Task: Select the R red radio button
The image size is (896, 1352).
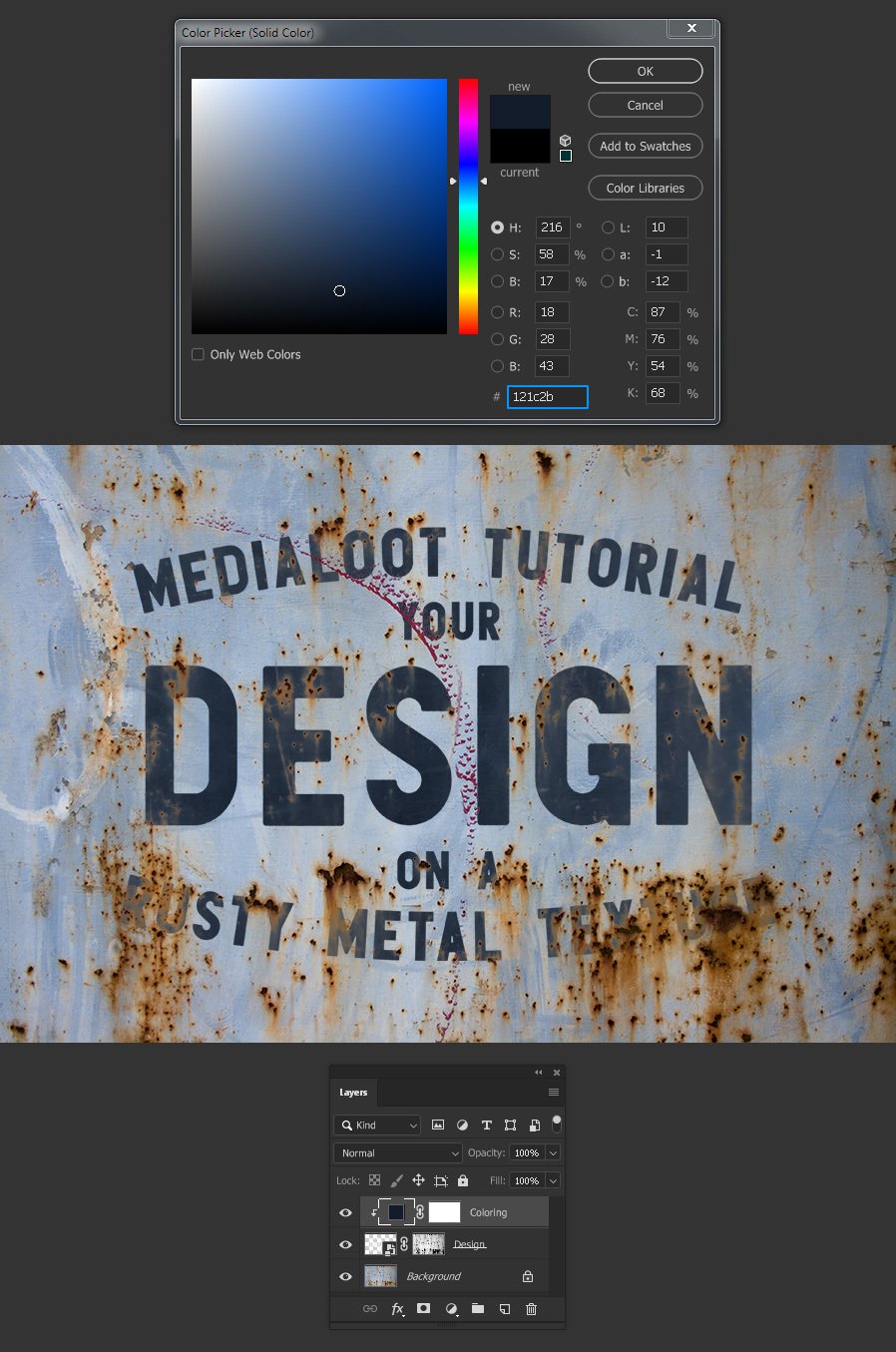Action: point(497,312)
